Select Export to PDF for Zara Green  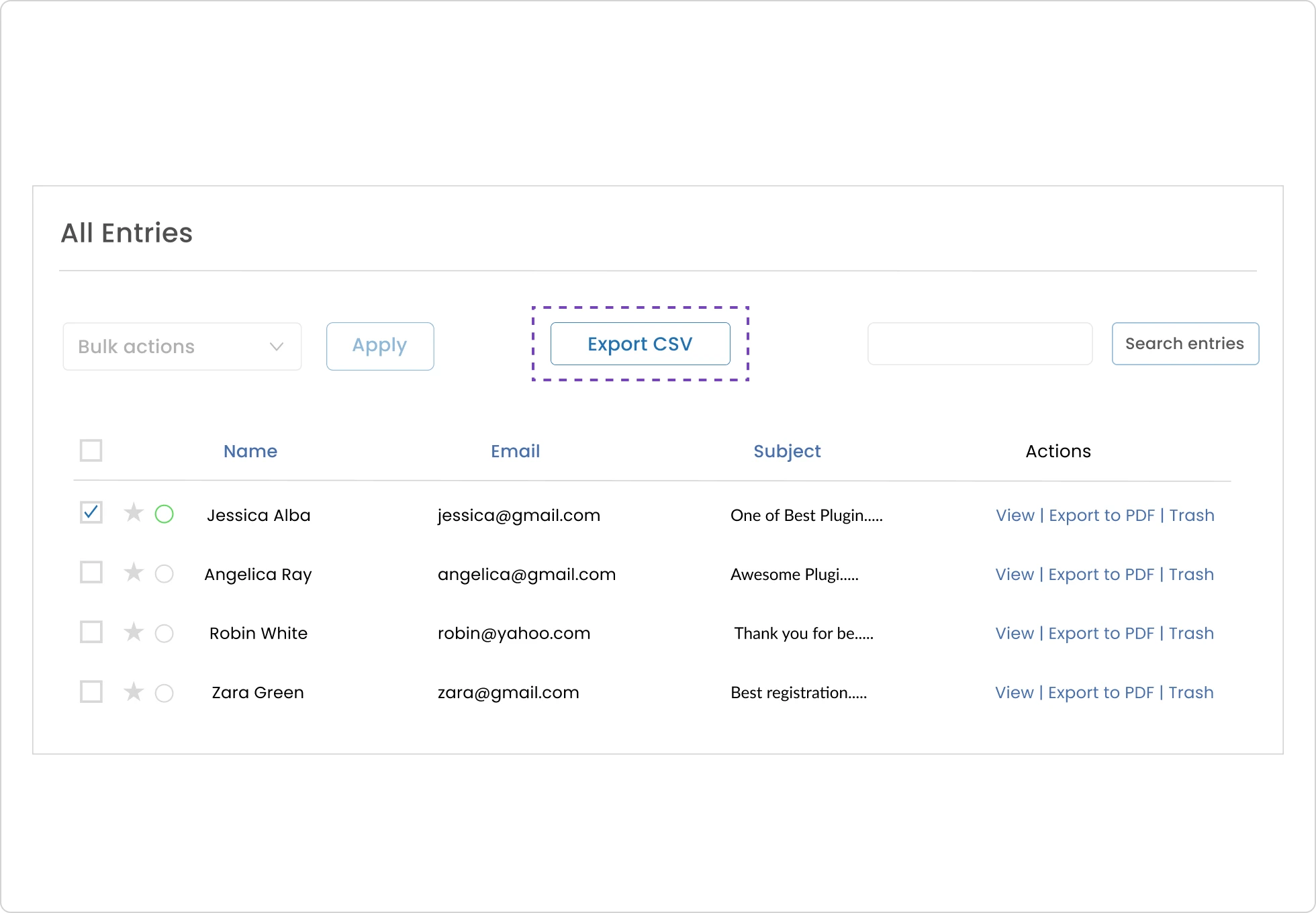pyautogui.click(x=1101, y=693)
